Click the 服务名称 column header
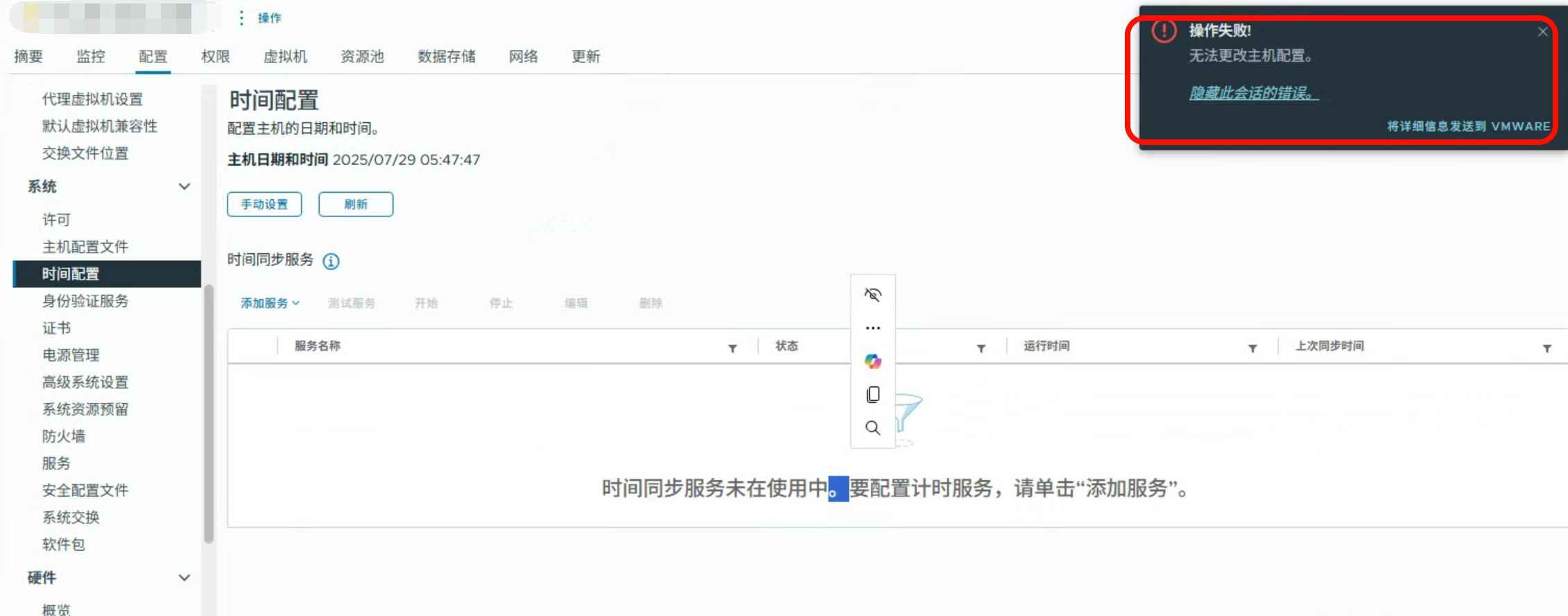This screenshot has width=1568, height=616. [x=318, y=345]
